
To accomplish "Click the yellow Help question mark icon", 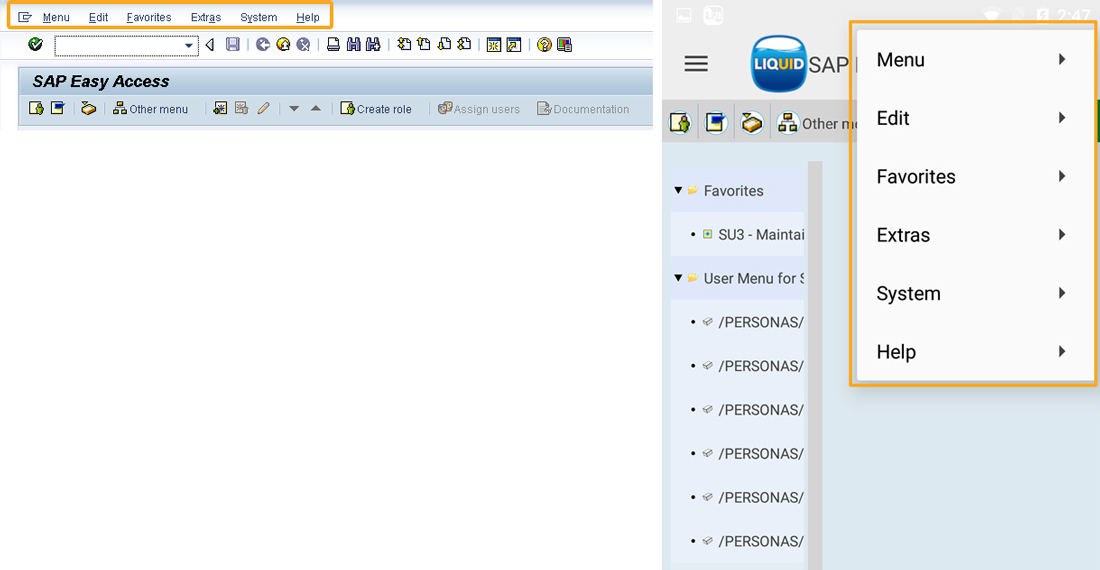I will (544, 45).
